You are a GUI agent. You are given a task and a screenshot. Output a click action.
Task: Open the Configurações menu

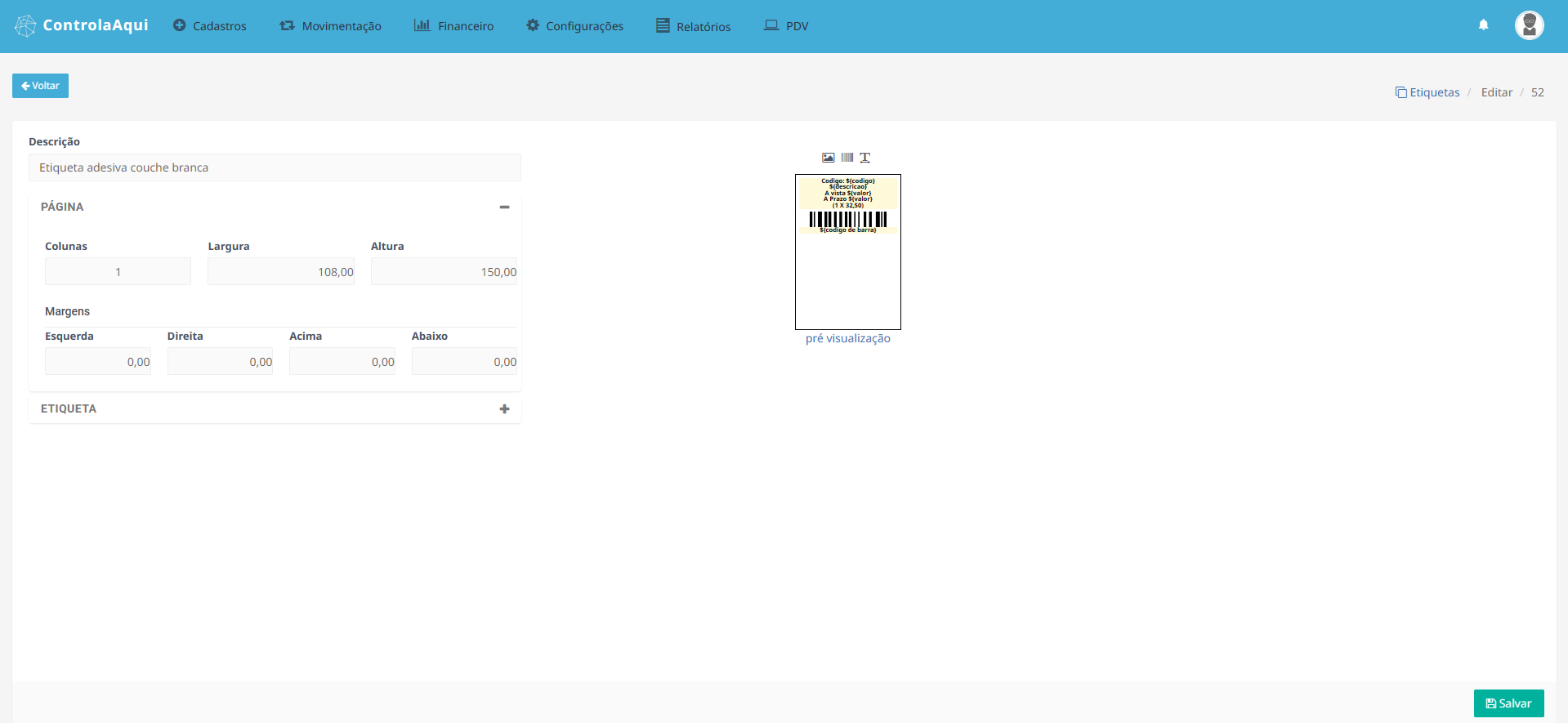point(574,26)
